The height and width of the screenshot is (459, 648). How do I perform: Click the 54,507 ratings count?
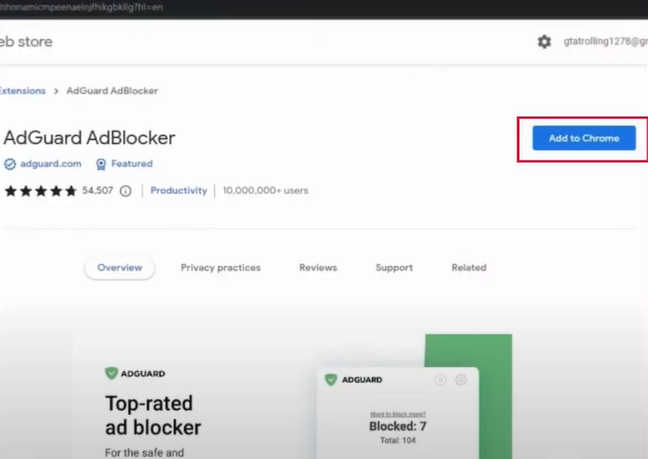click(98, 190)
